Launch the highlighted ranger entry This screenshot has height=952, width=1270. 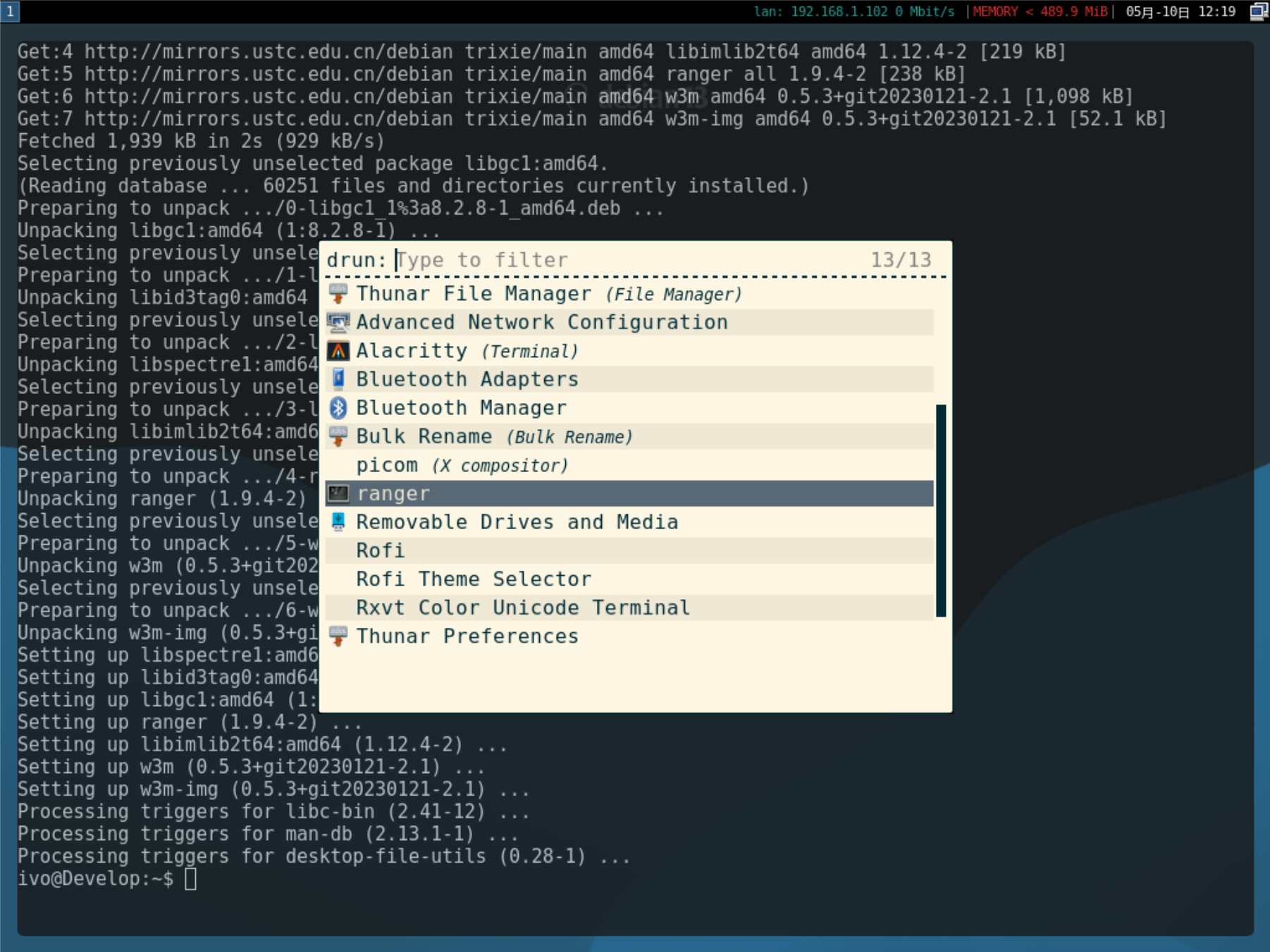629,493
